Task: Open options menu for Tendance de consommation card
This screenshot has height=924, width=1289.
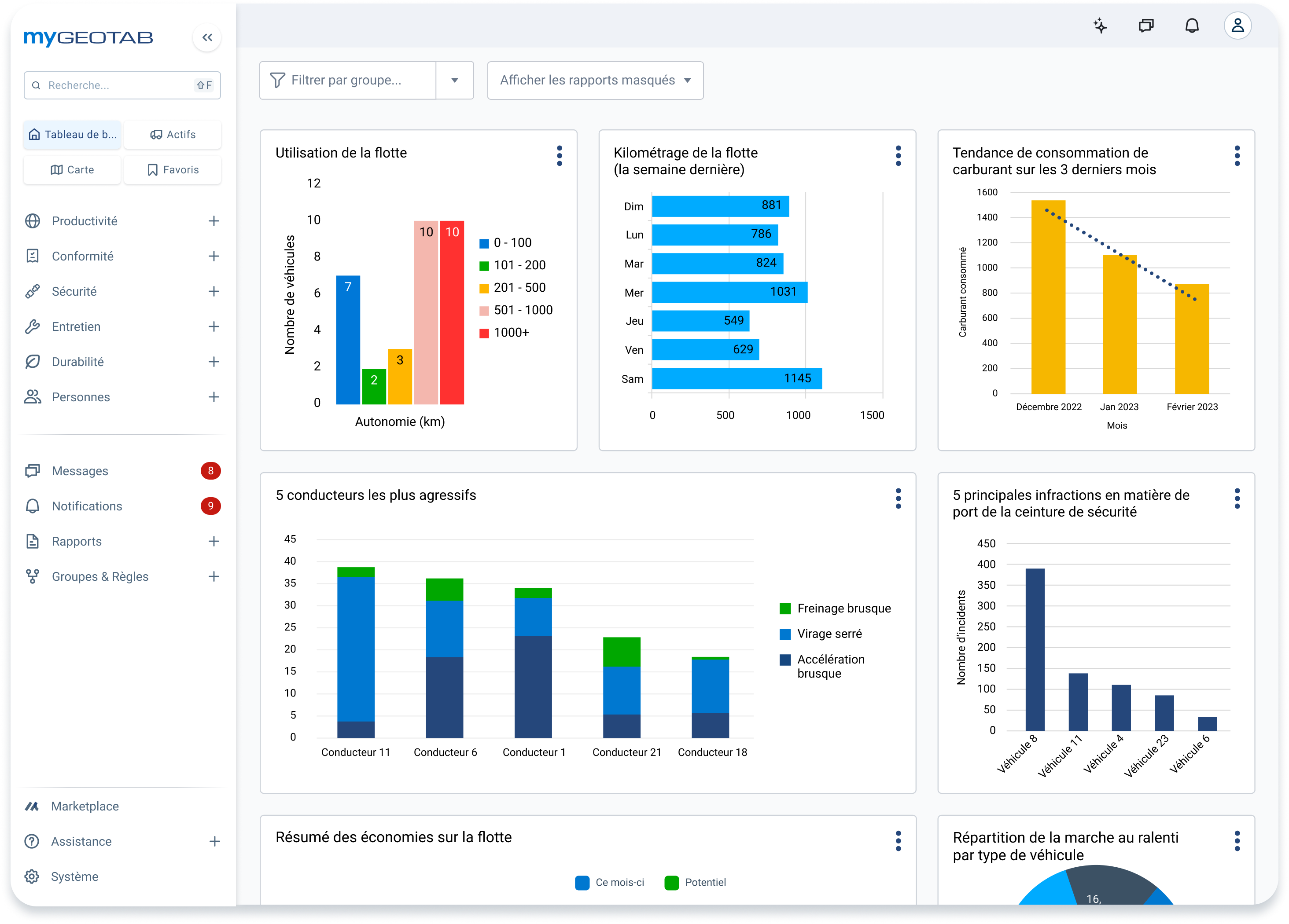Action: (x=1237, y=156)
